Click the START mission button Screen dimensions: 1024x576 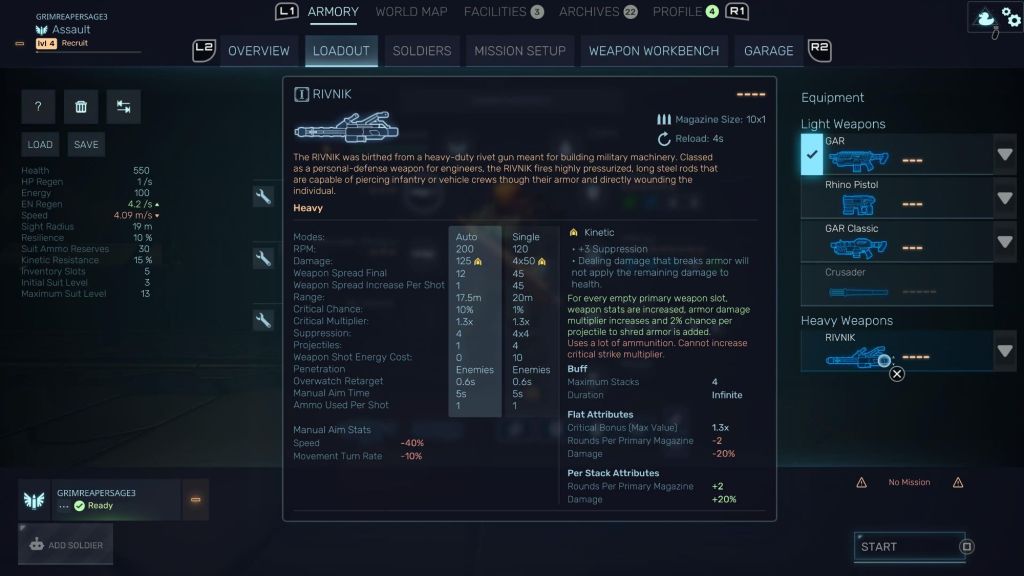pos(908,547)
